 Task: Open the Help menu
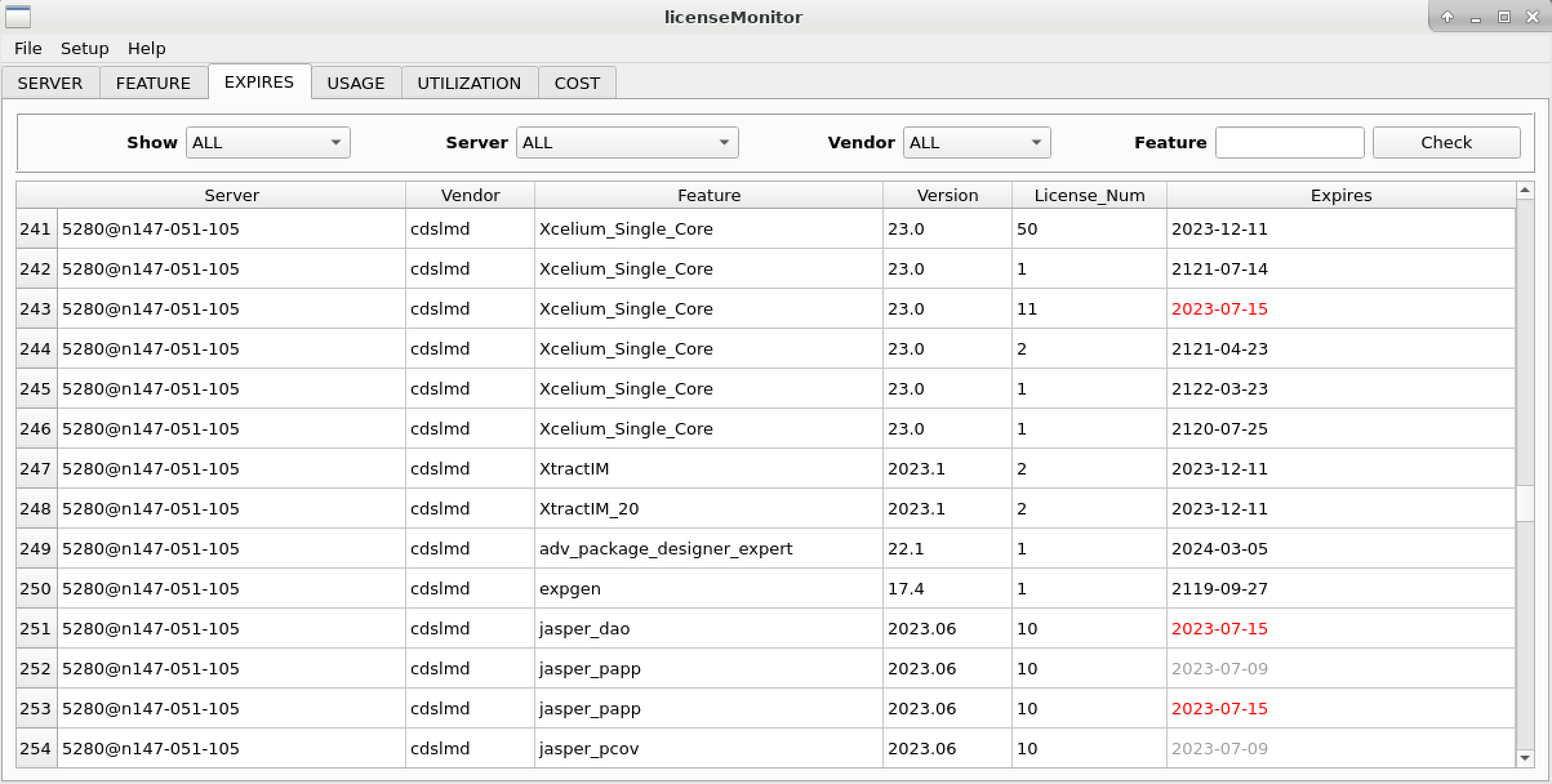tap(146, 48)
